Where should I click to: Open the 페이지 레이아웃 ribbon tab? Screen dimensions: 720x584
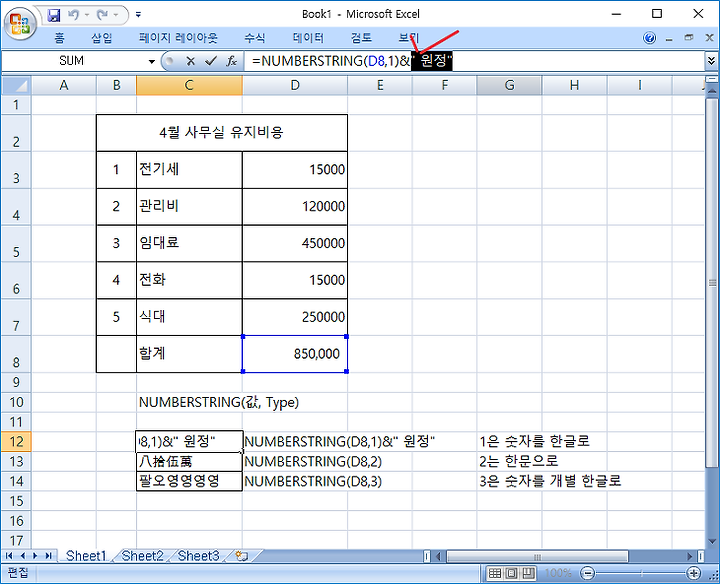(x=178, y=38)
